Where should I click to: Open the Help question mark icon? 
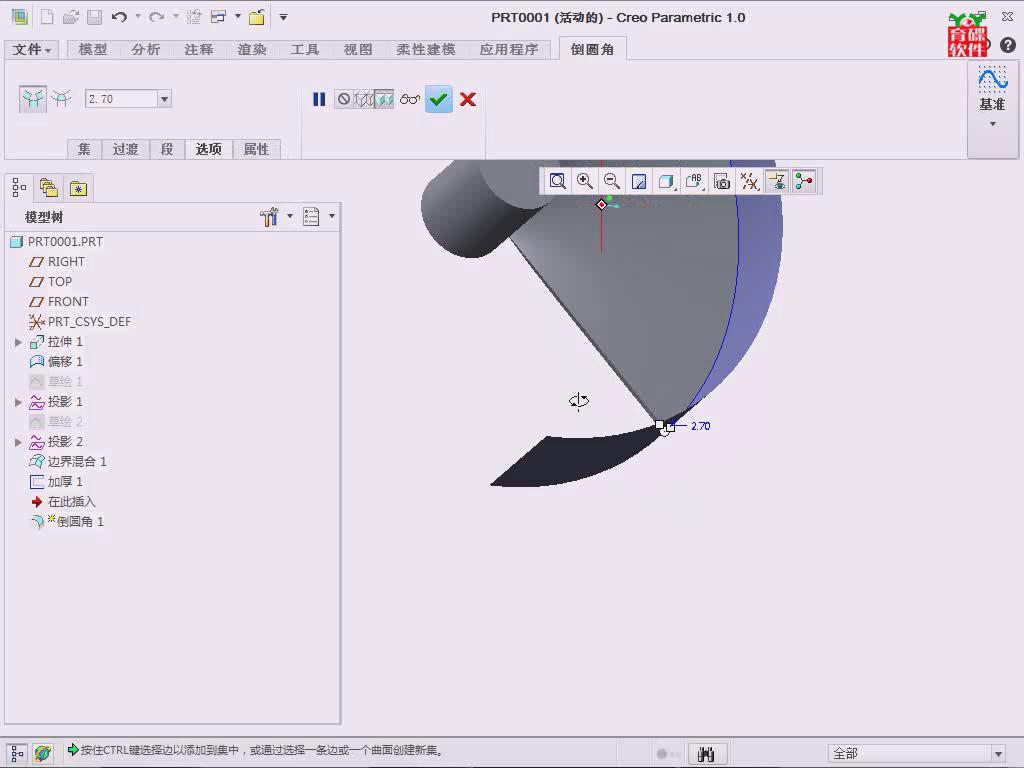[x=1008, y=44]
